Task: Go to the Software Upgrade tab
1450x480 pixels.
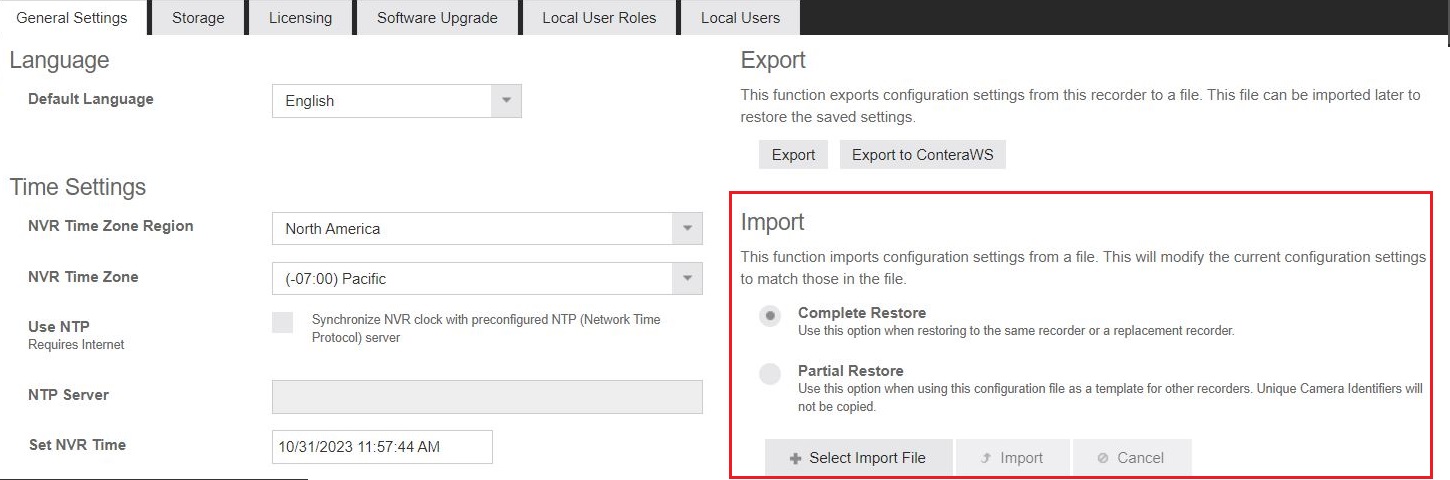Action: click(437, 18)
